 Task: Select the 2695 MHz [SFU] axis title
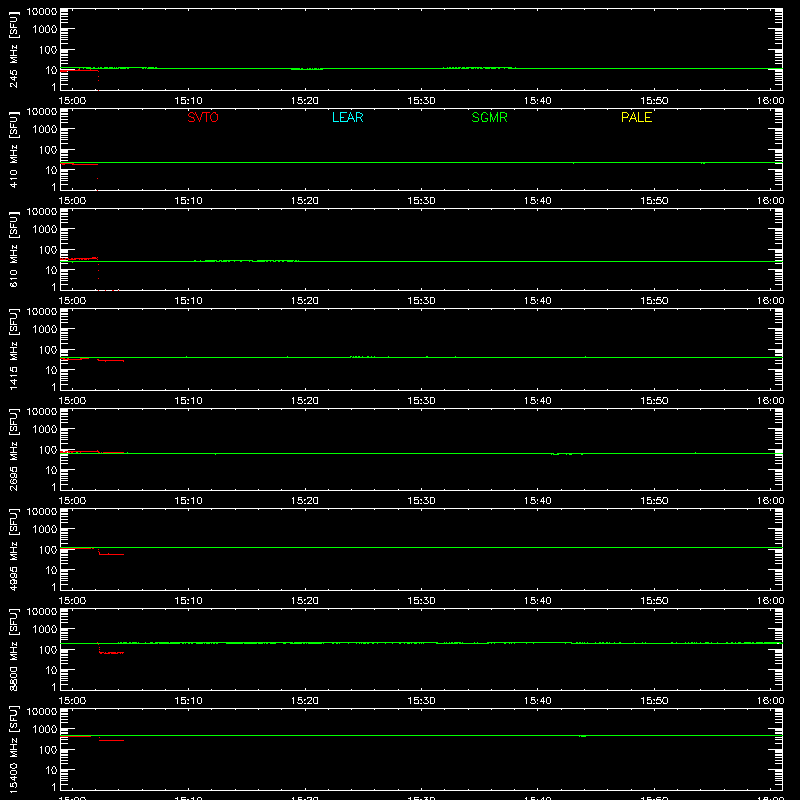coord(13,449)
